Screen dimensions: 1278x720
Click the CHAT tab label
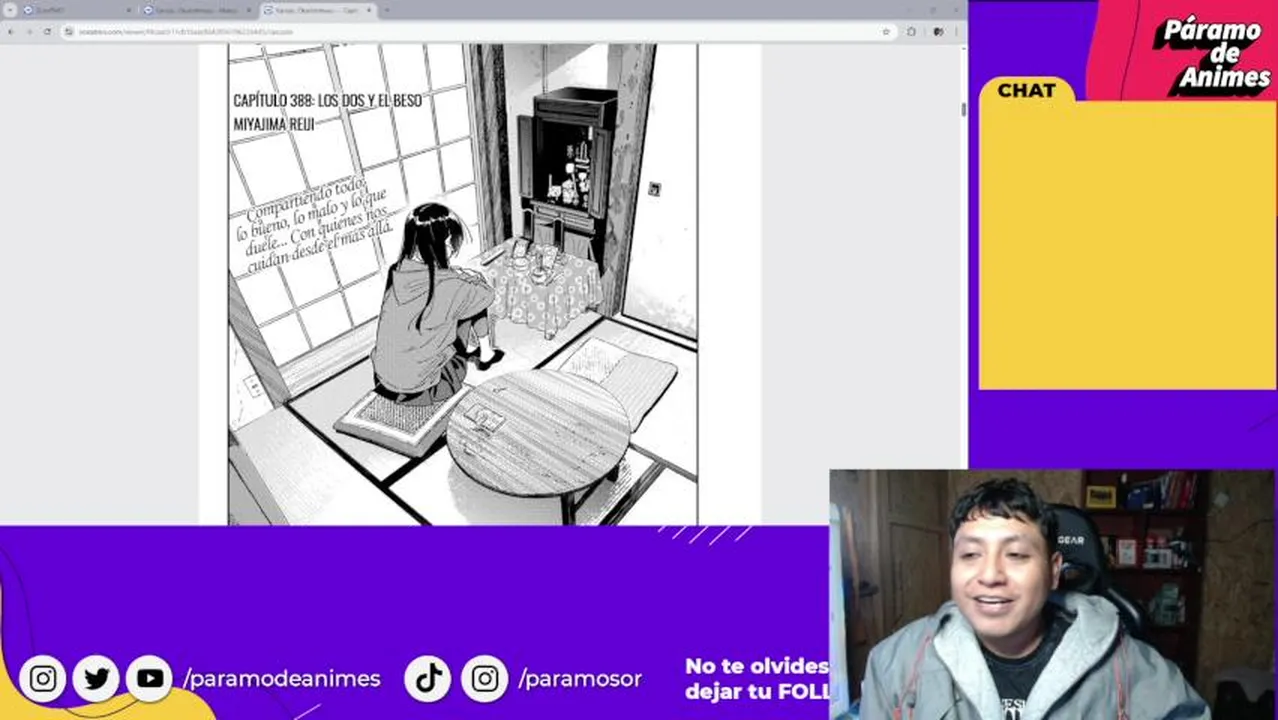pos(1027,90)
